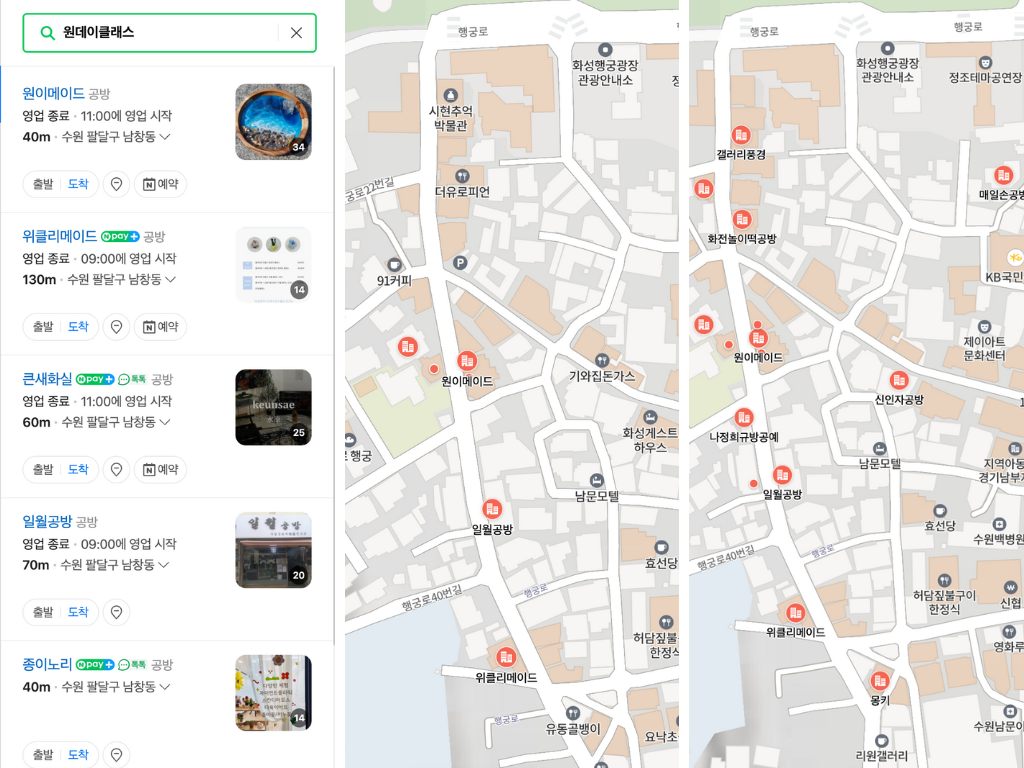Click 리원갤러리 icon on right map
Viewport: 1024px width, 768px height.
(x=881, y=741)
